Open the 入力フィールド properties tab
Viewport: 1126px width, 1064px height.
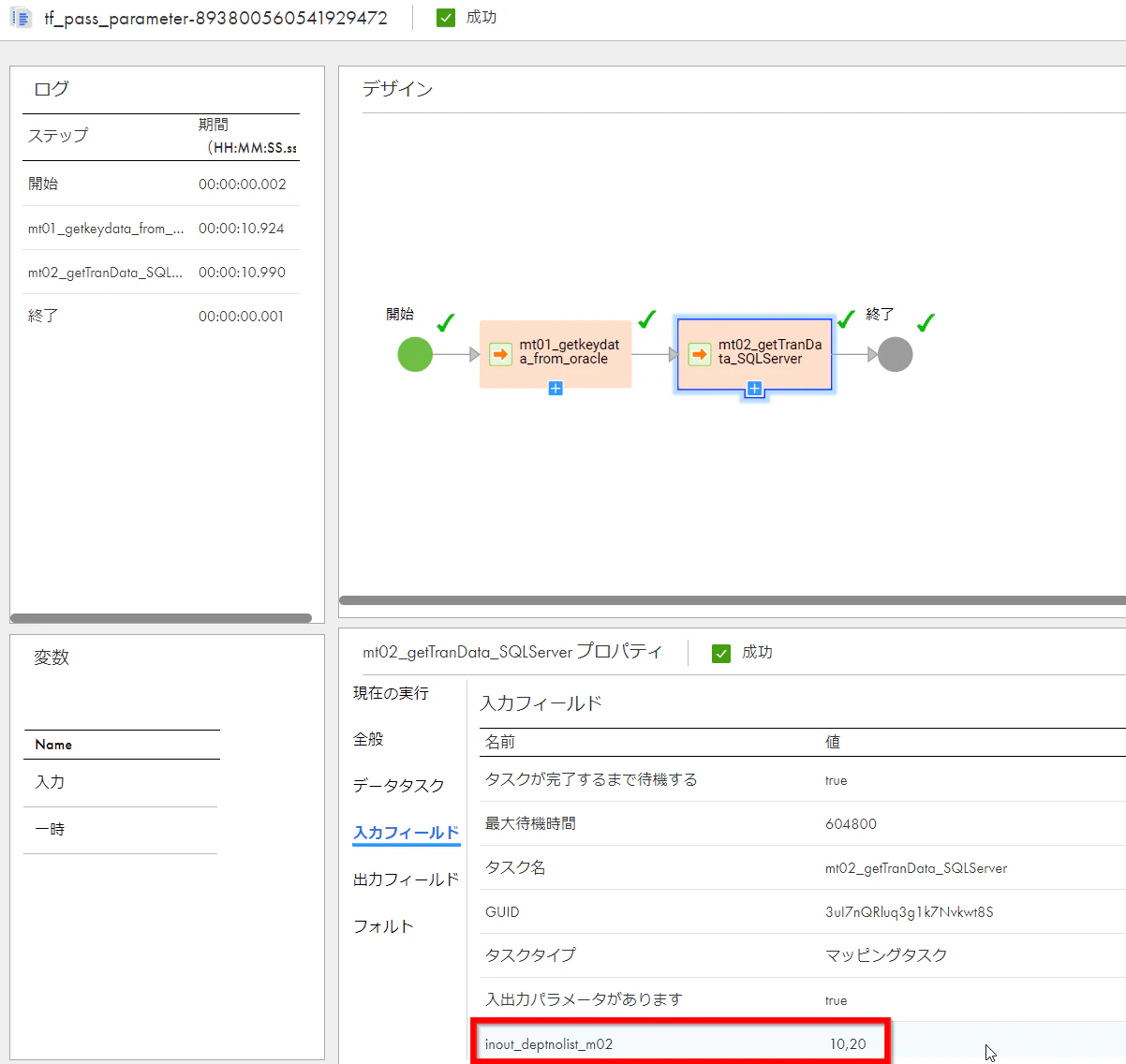point(406,833)
